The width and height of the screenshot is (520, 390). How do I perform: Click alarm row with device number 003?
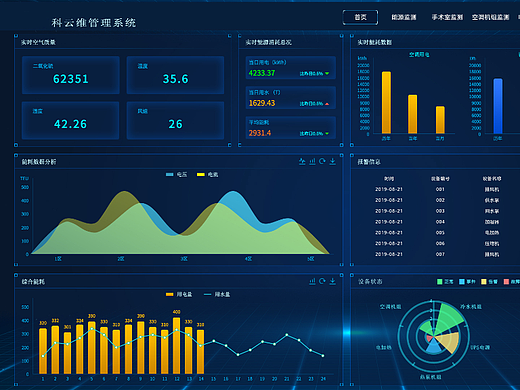[x=437, y=211]
